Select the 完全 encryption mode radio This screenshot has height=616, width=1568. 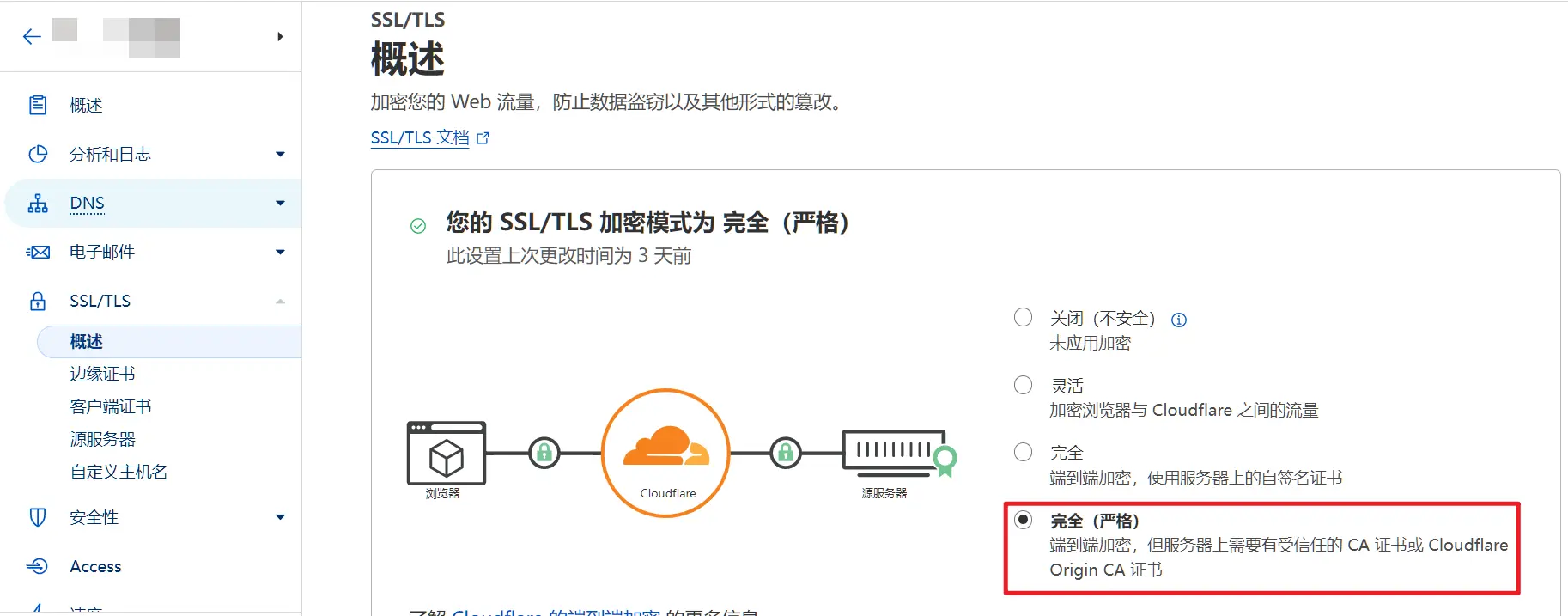tap(1023, 452)
